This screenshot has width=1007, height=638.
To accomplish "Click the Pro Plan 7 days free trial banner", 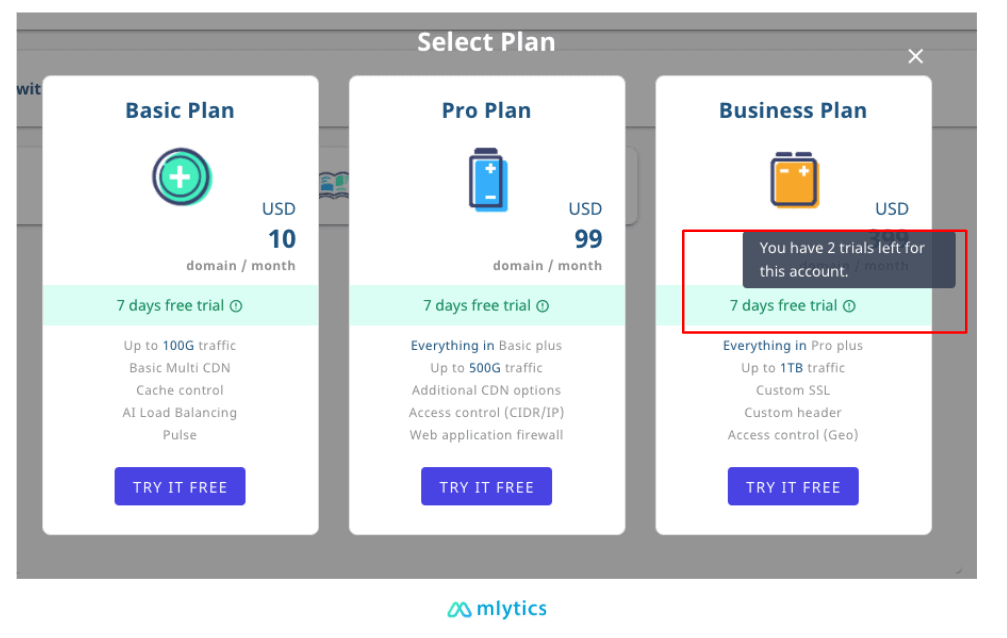I will 486,305.
